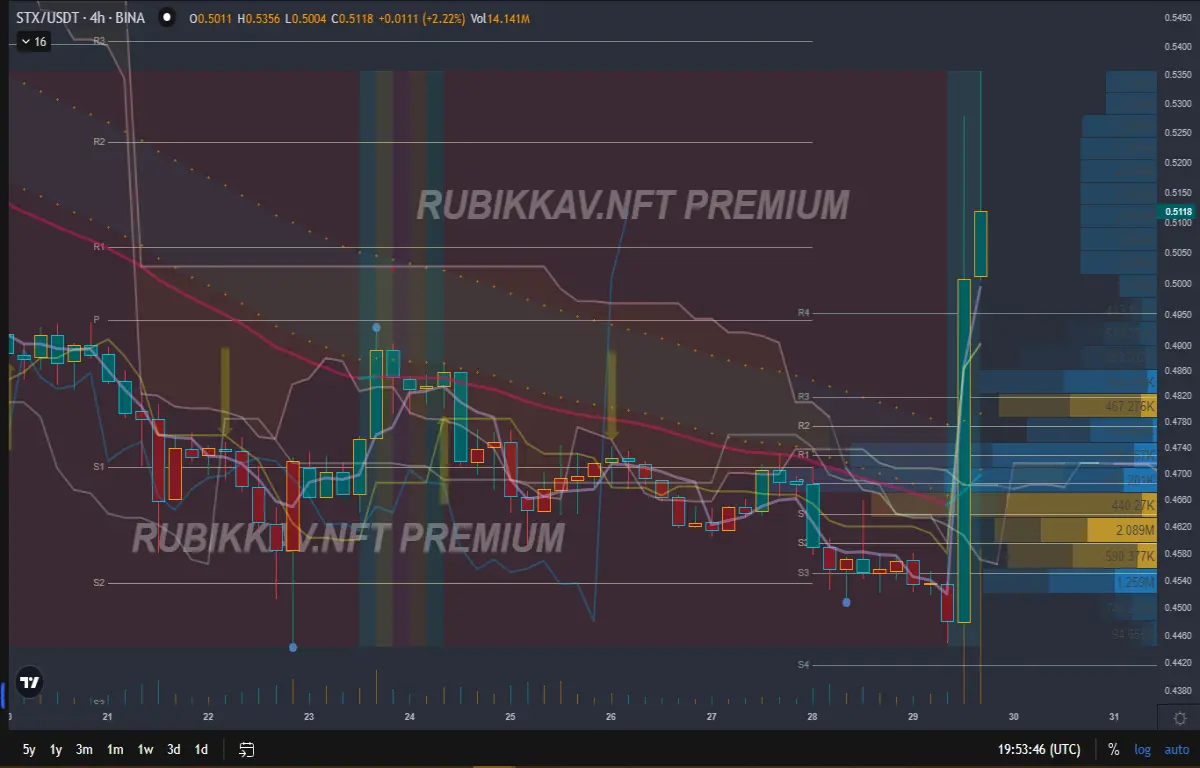Viewport: 1200px width, 768px height.
Task: Select the 3d date range
Action: pyautogui.click(x=174, y=749)
